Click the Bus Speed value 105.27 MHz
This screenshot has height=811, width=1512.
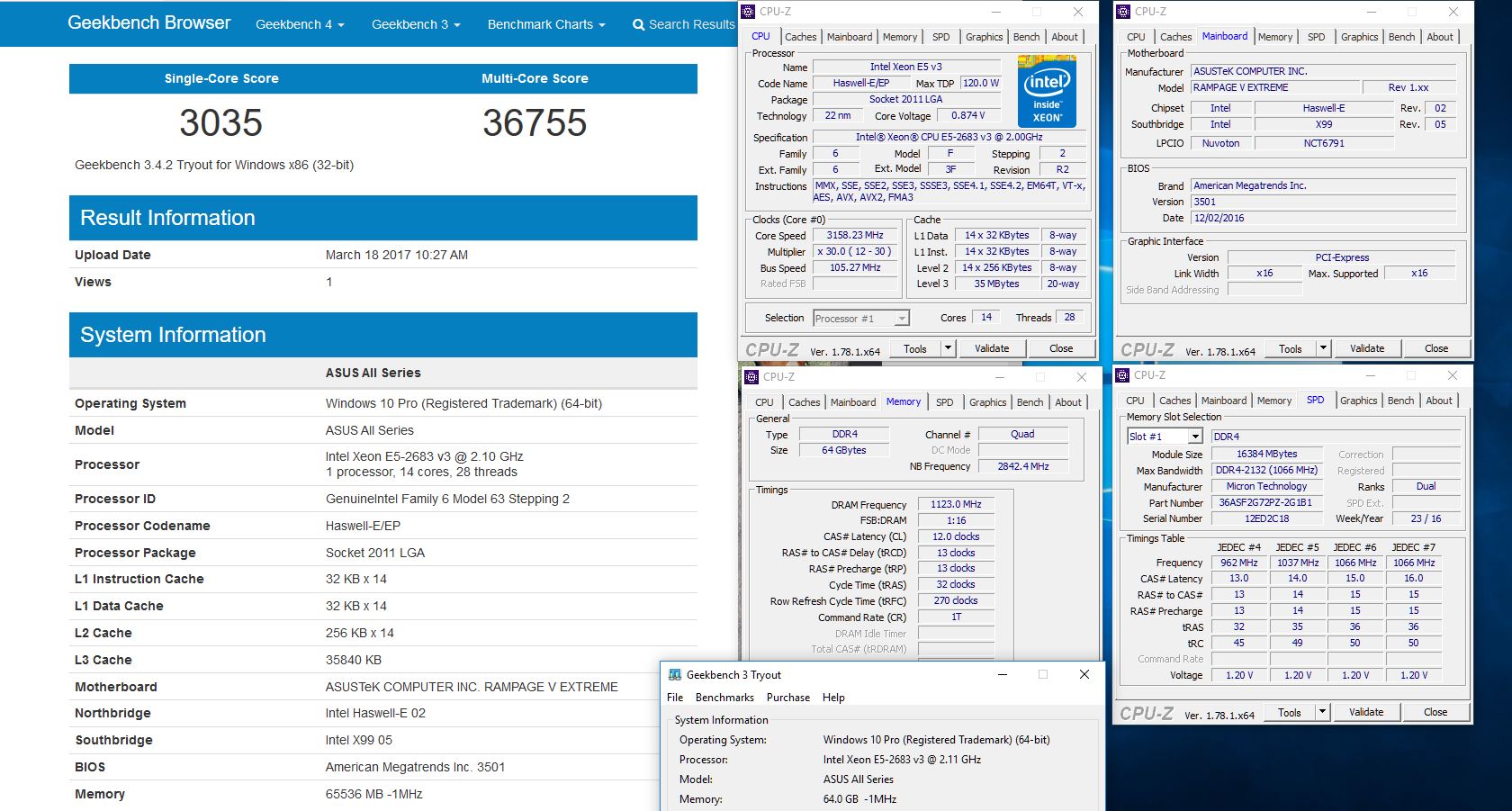tap(855, 267)
